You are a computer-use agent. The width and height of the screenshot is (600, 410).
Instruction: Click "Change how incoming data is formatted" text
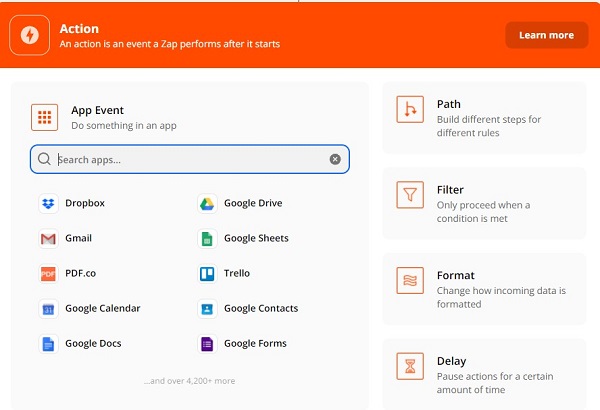501,297
